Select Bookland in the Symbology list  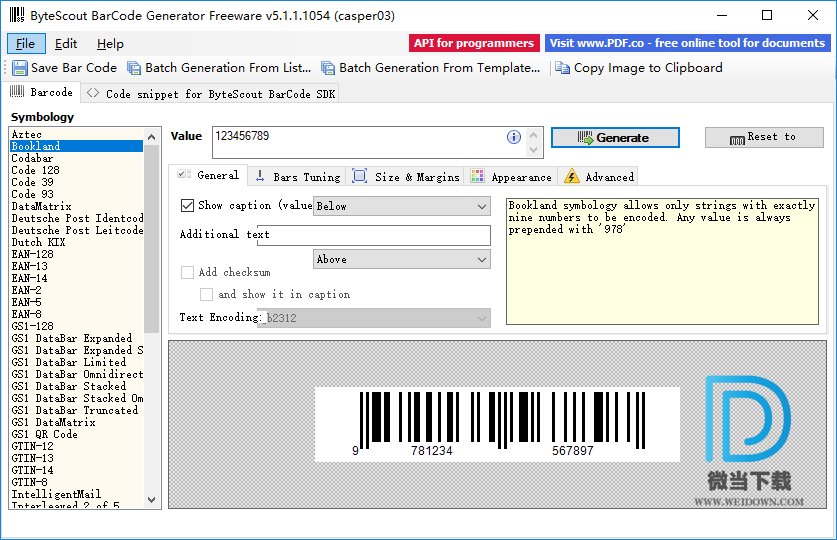[76, 146]
